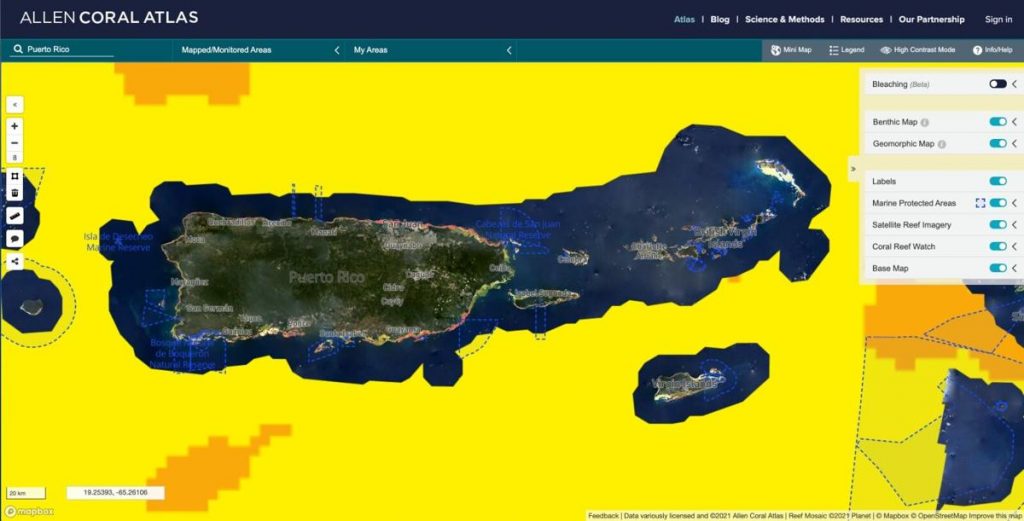Turn off the Labels toggle

point(997,181)
